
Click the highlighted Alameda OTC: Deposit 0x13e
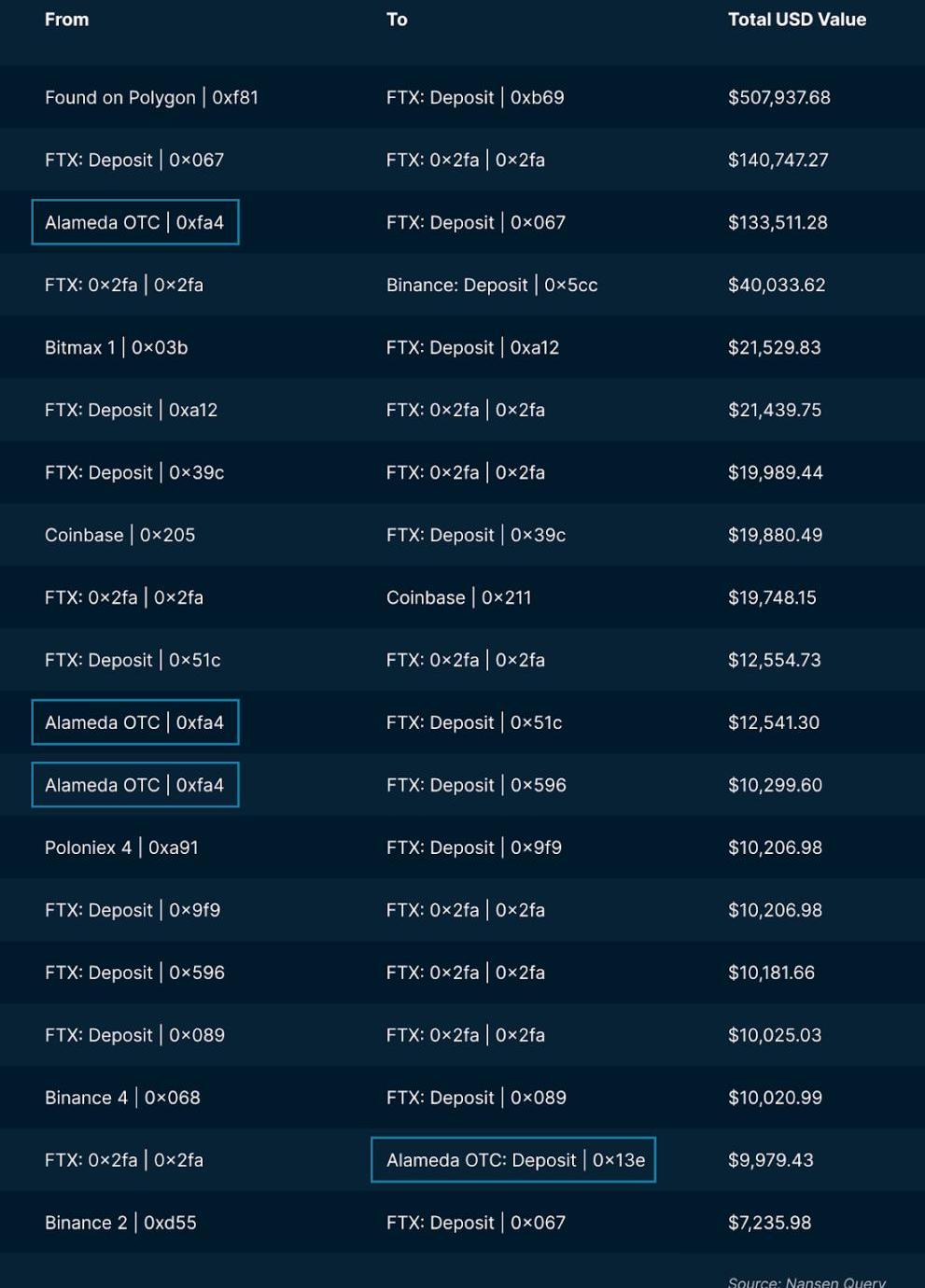tap(515, 1160)
